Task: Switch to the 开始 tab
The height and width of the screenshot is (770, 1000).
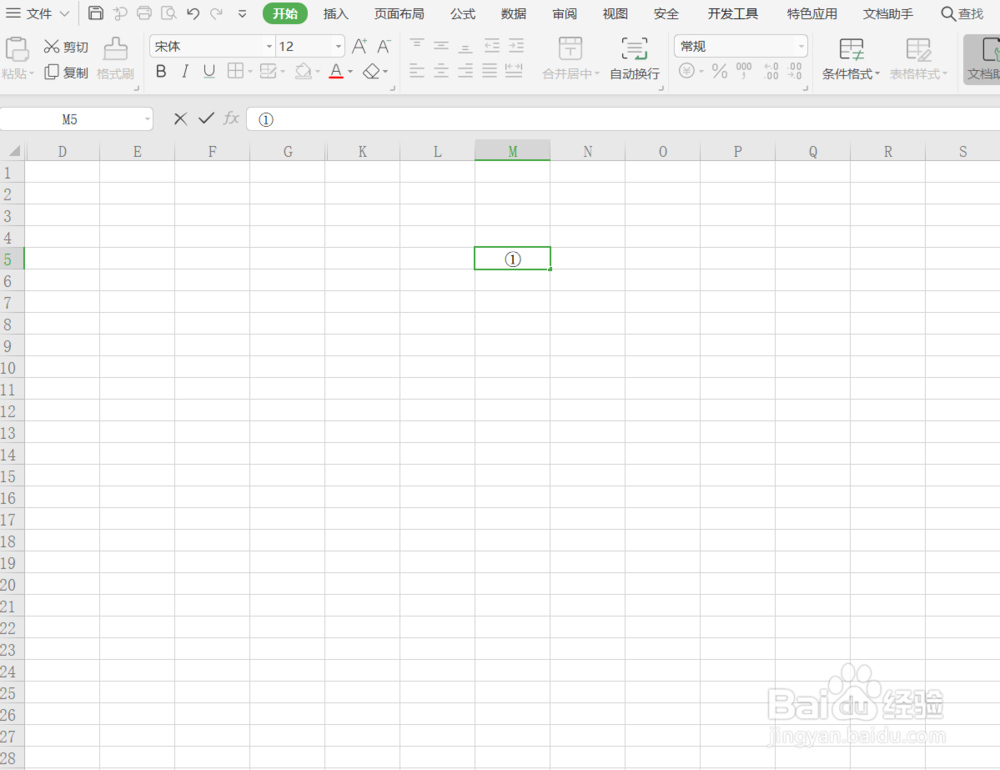Action: point(285,13)
